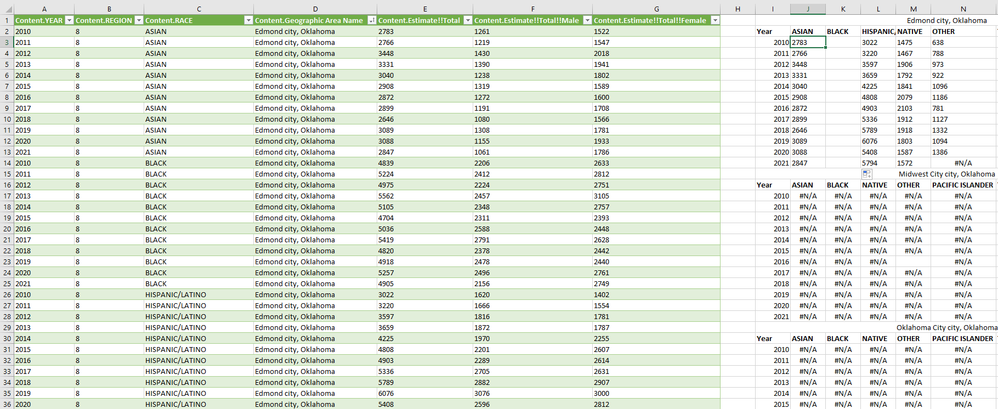Open the Content.REGION filter dropdown

[x=139, y=20]
